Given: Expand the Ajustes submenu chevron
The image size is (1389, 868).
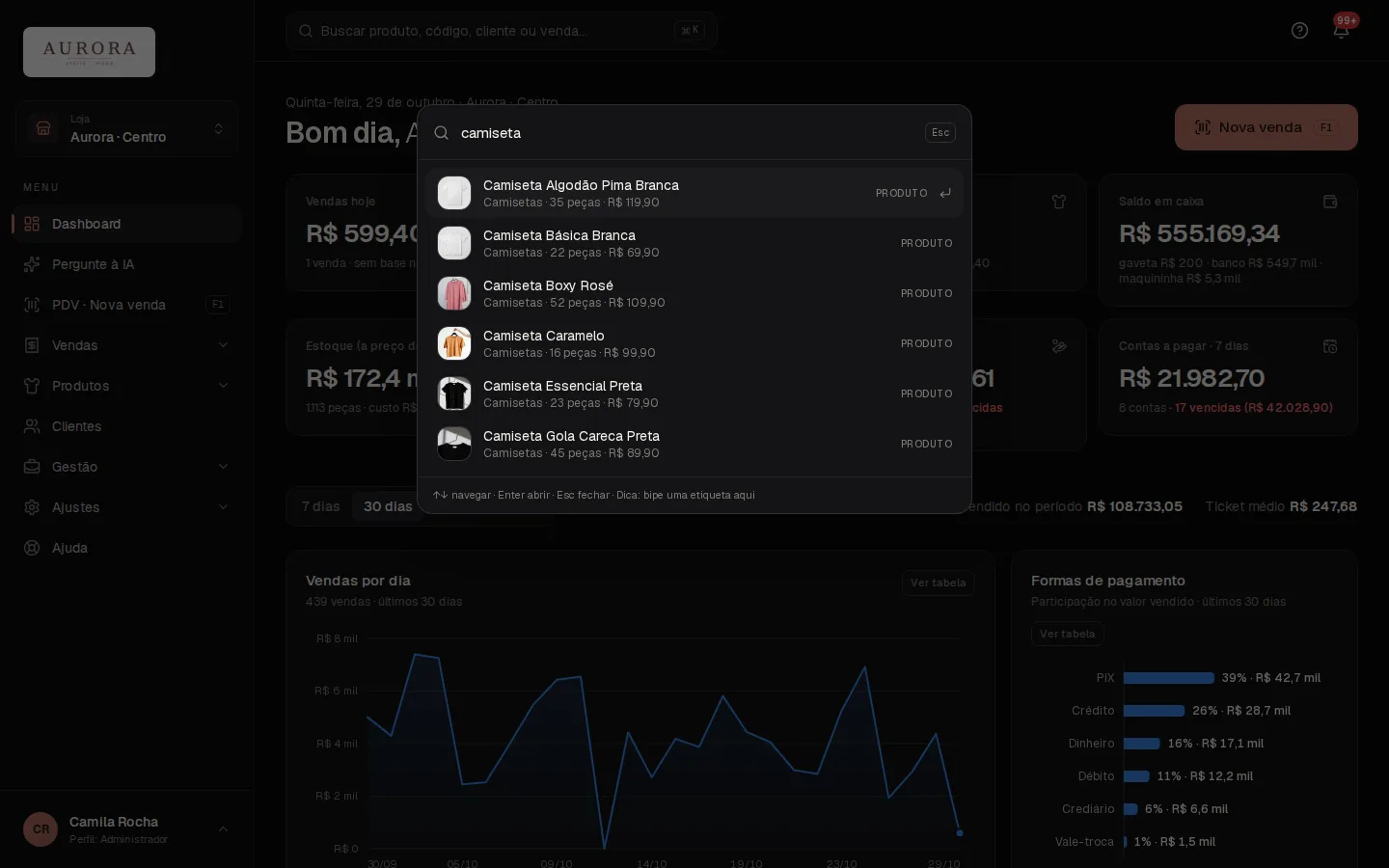Looking at the screenshot, I should click(x=224, y=507).
